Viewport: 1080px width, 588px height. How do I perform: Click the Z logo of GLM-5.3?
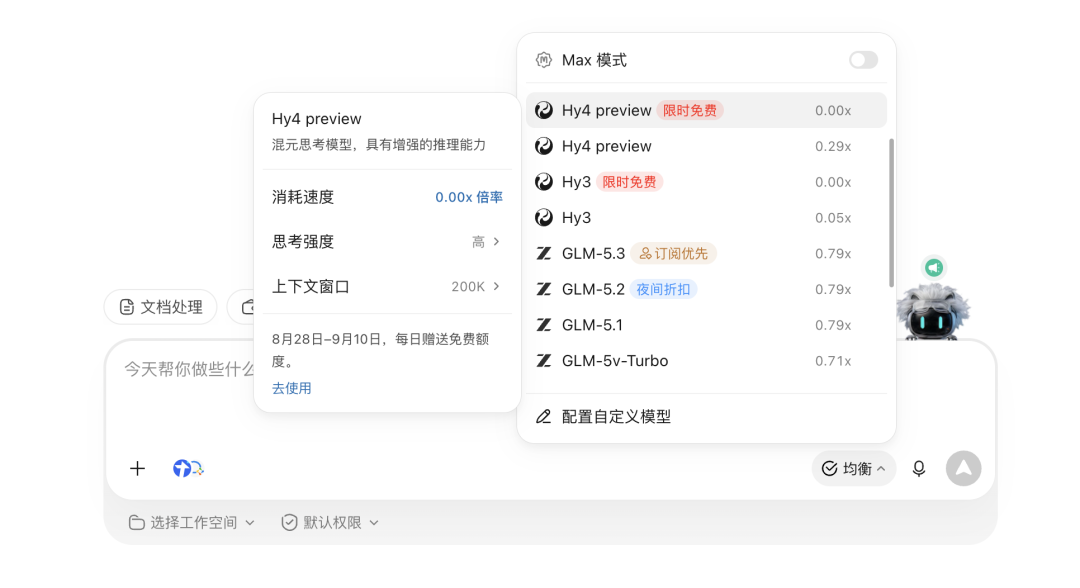(x=544, y=253)
